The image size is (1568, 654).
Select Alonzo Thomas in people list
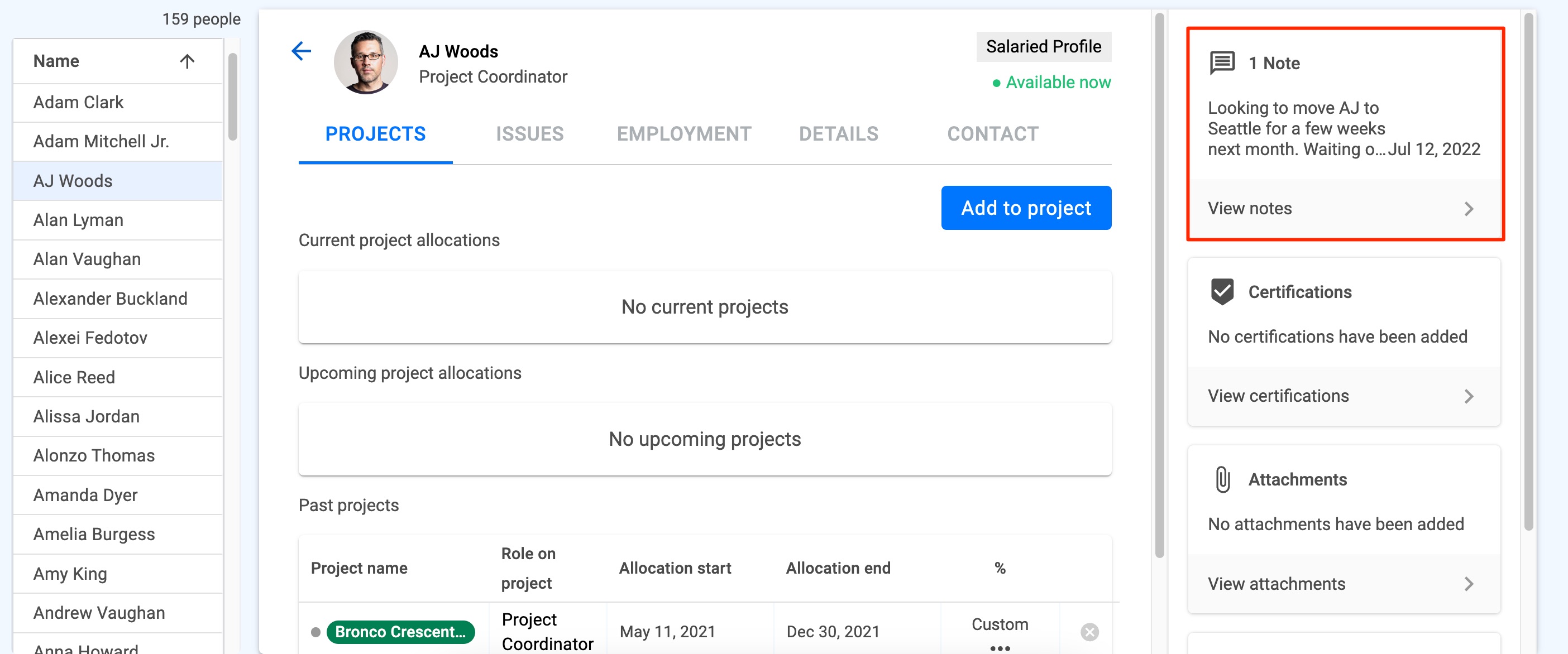[x=117, y=455]
